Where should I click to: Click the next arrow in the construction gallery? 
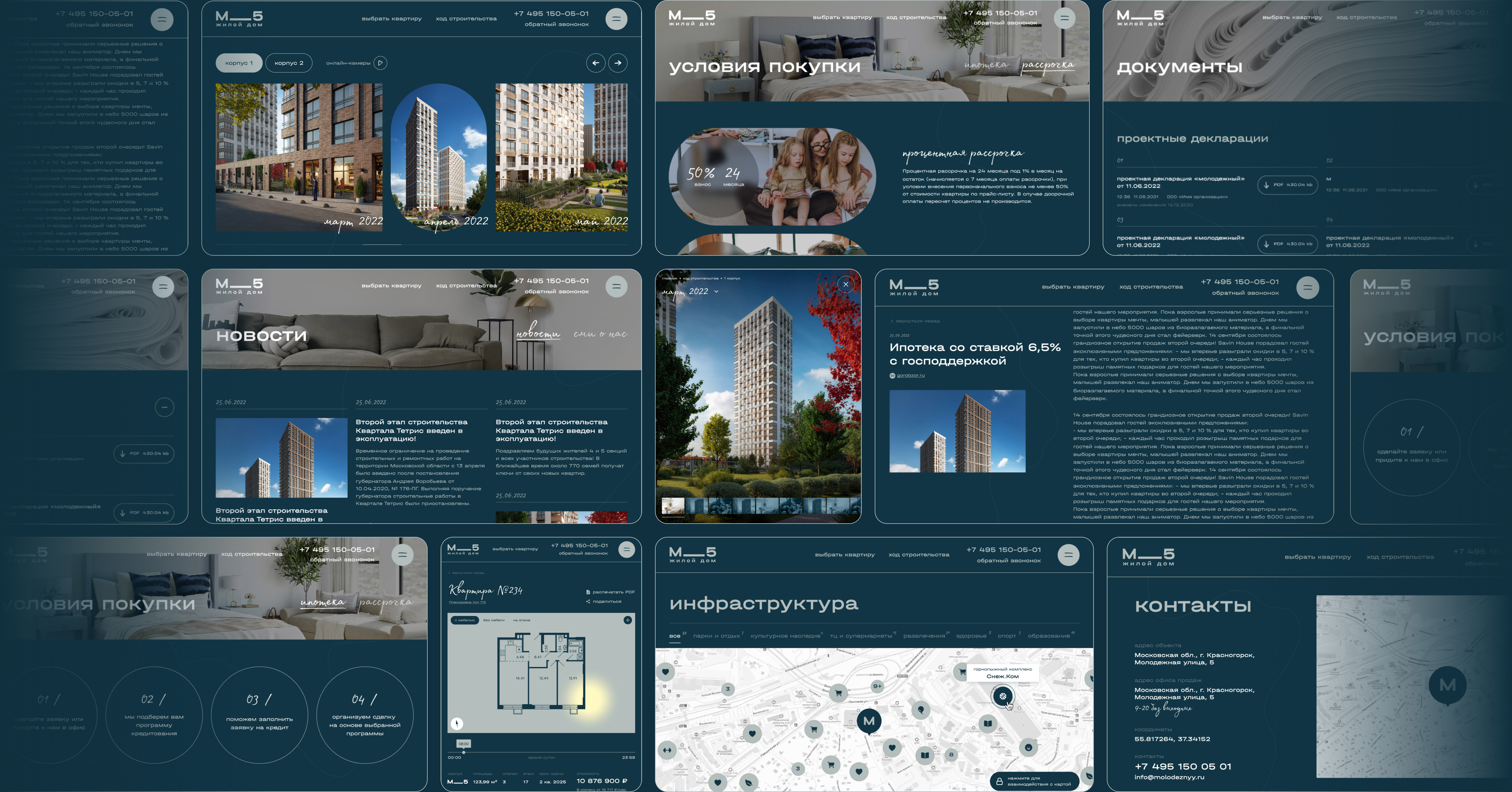click(617, 63)
